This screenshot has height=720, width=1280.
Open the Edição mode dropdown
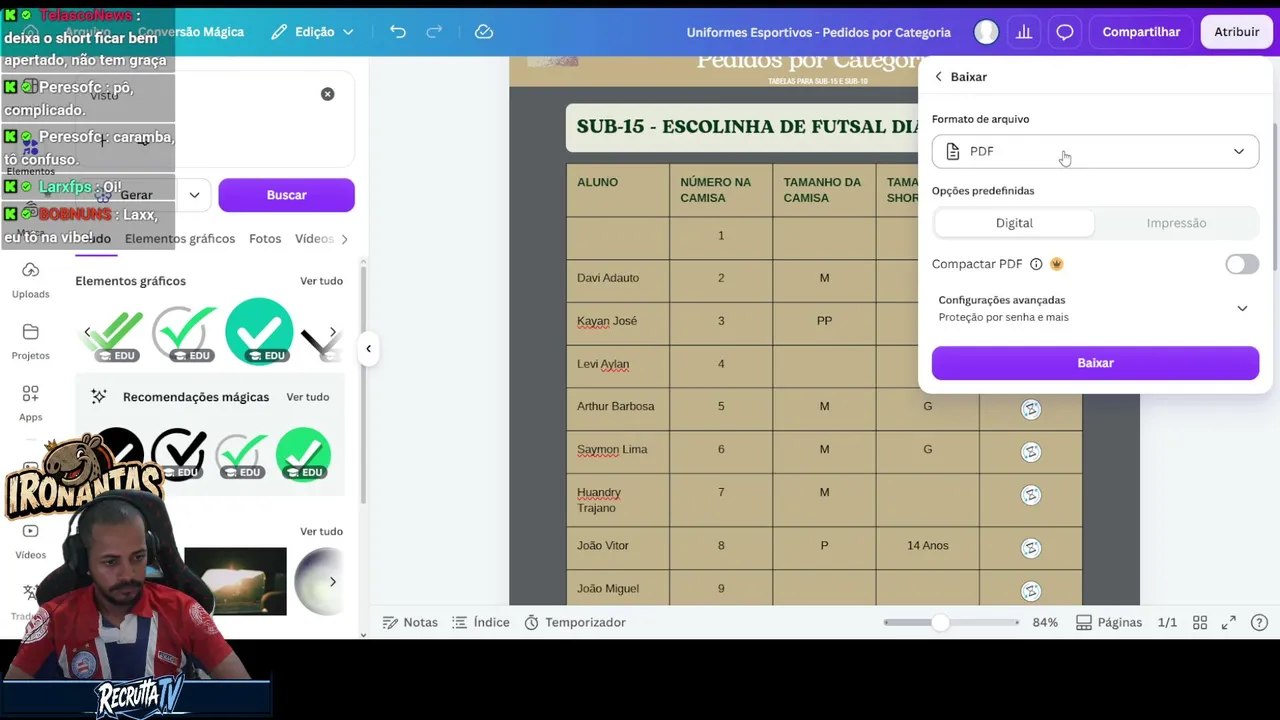point(313,32)
